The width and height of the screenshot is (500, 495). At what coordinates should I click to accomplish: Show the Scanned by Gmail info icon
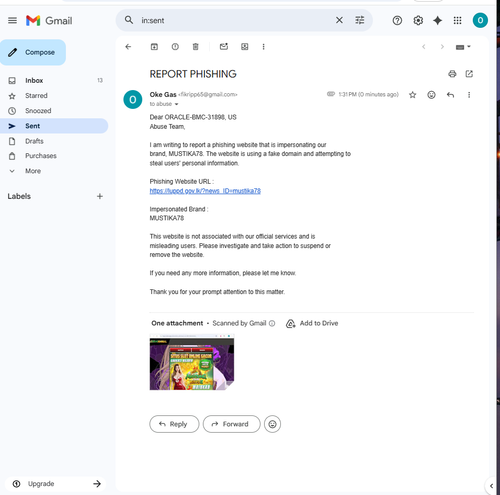click(x=272, y=323)
